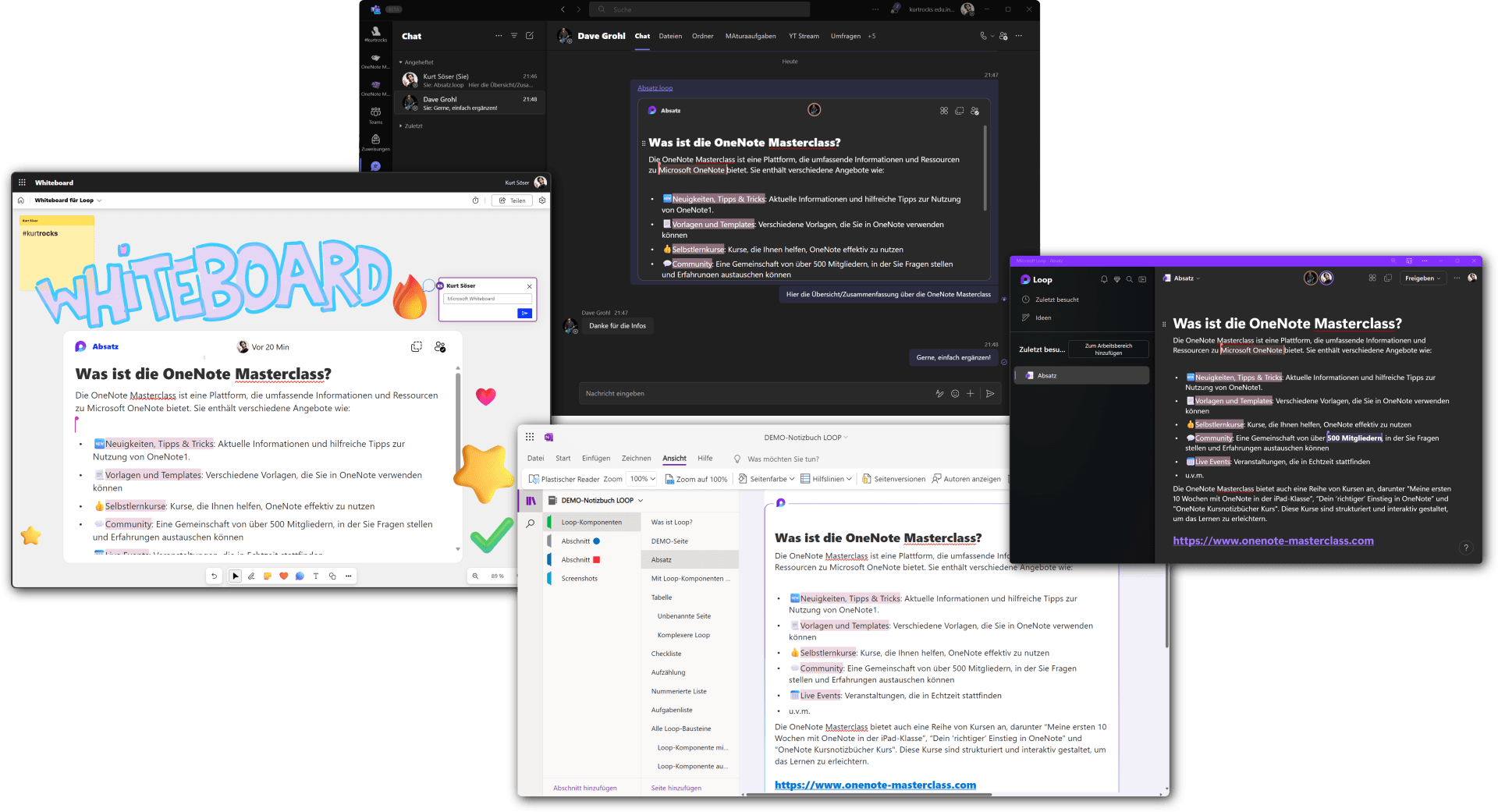Pick the pen inking tool in Whiteboard

[x=251, y=576]
